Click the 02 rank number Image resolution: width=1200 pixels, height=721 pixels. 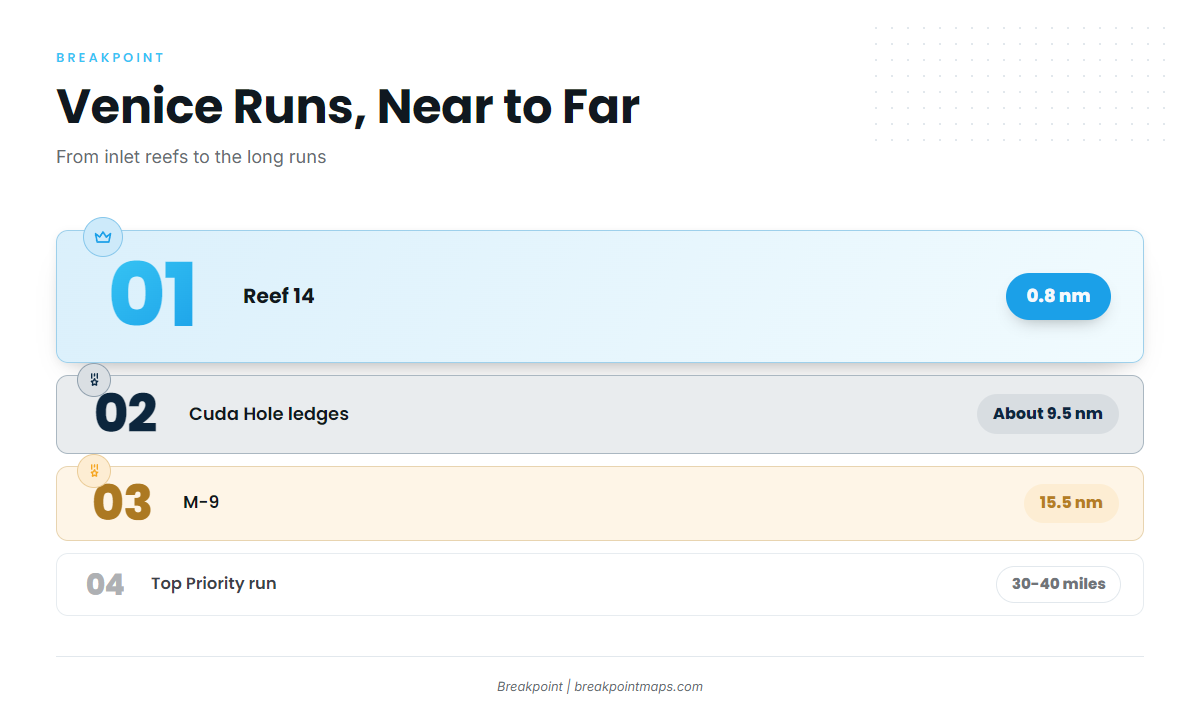click(x=126, y=414)
